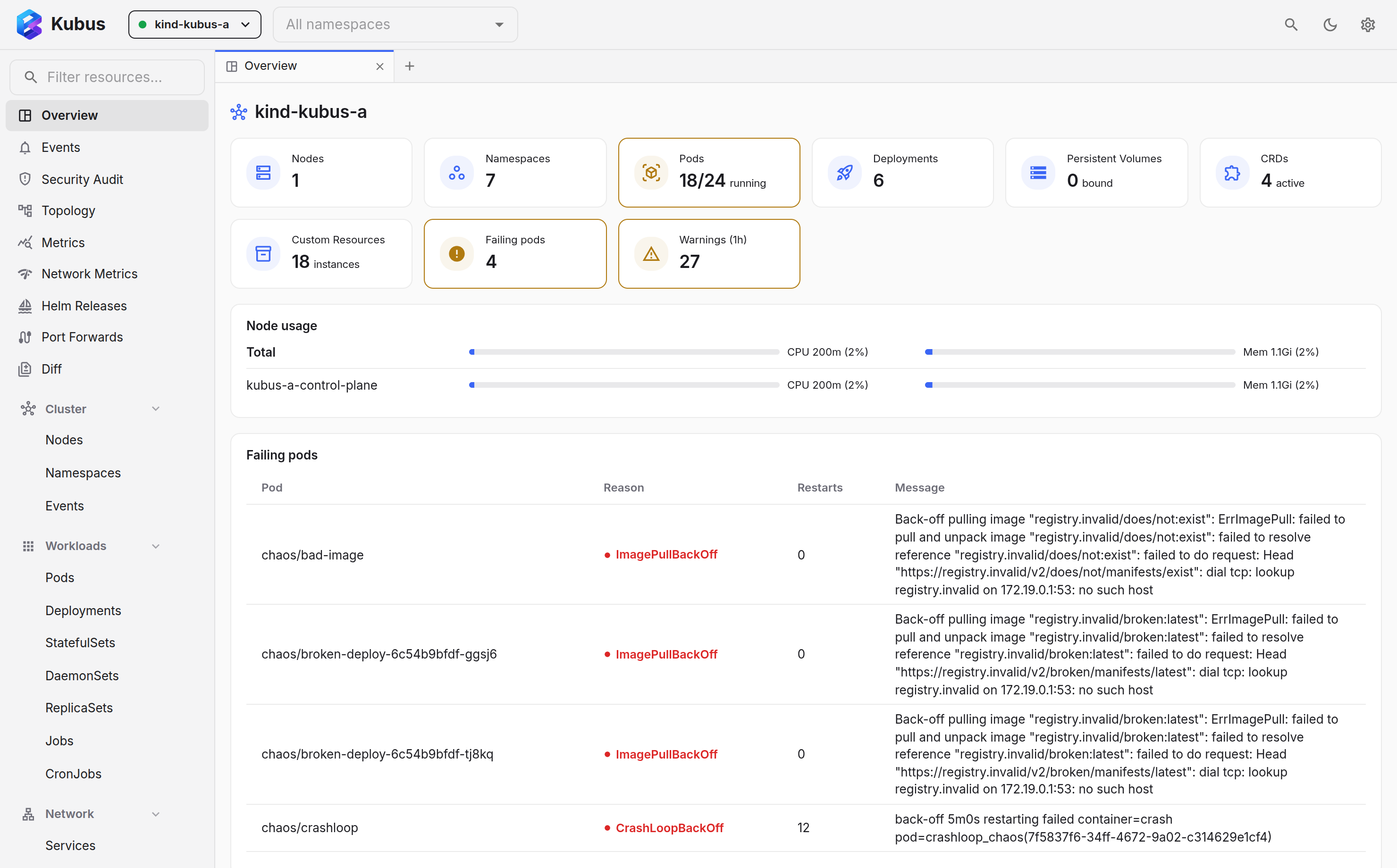Open Nodes under Cluster
This screenshot has width=1397, height=868.
click(x=64, y=440)
